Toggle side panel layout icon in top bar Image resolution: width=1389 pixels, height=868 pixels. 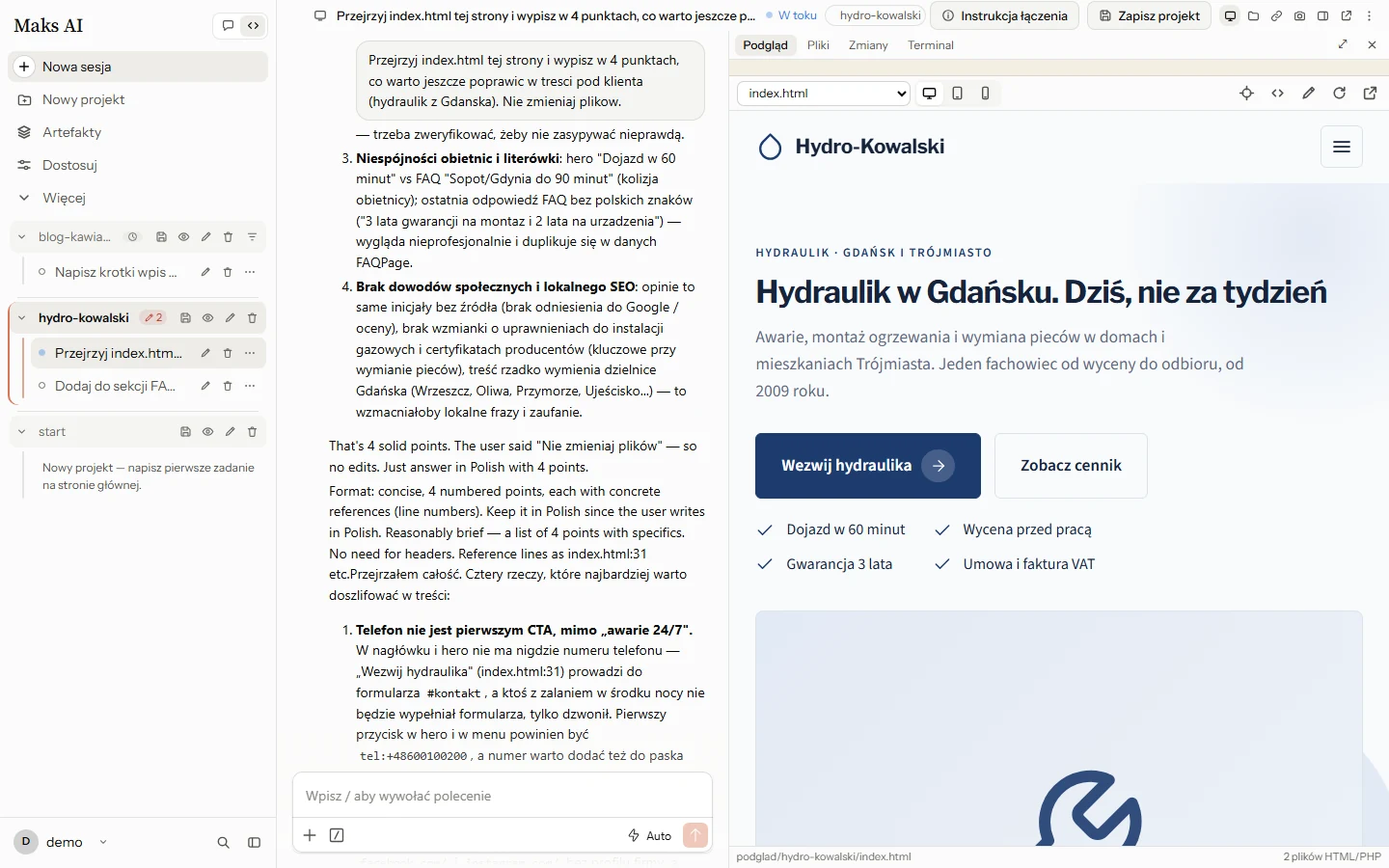[1322, 15]
